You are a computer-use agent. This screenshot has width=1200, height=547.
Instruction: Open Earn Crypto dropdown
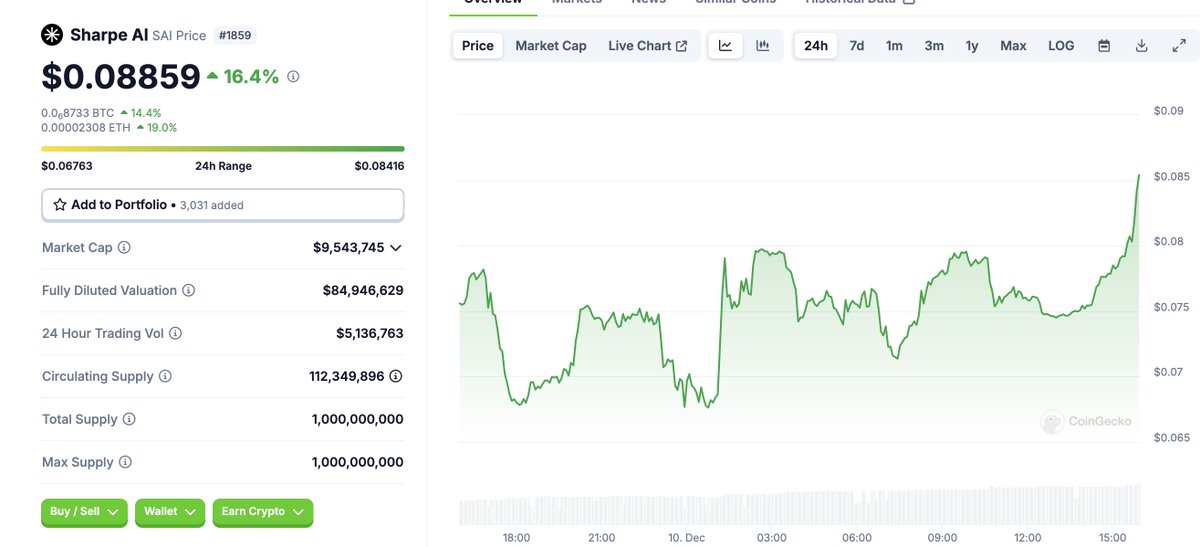263,512
